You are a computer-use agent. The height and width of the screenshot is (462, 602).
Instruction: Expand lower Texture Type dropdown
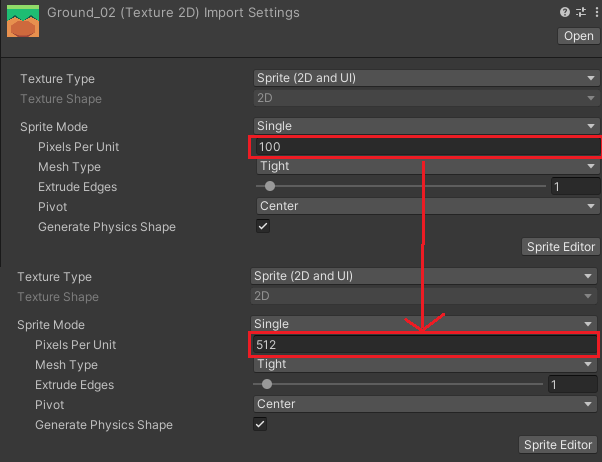pos(423,277)
